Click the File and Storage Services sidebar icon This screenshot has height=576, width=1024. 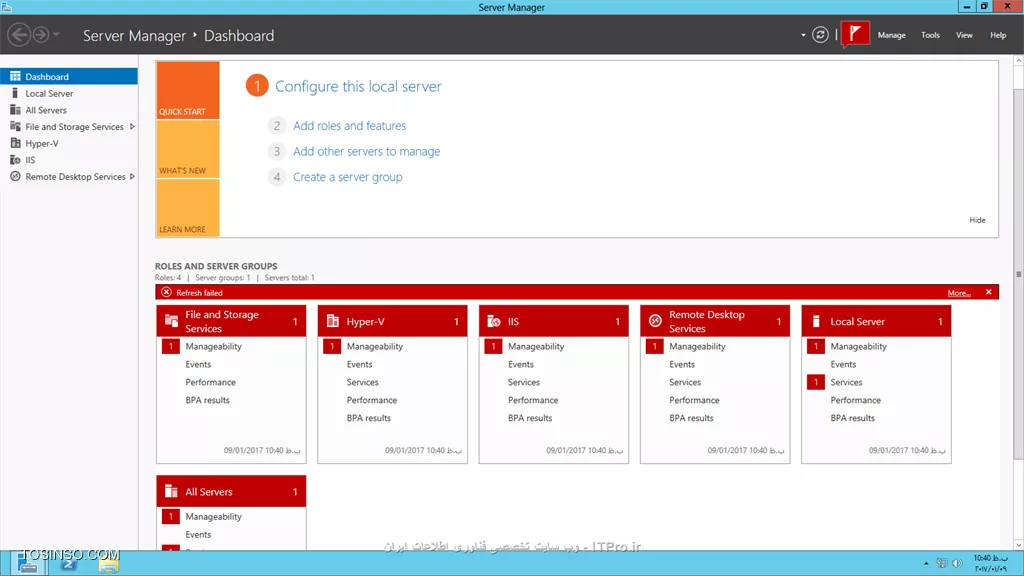pyautogui.click(x=15, y=126)
